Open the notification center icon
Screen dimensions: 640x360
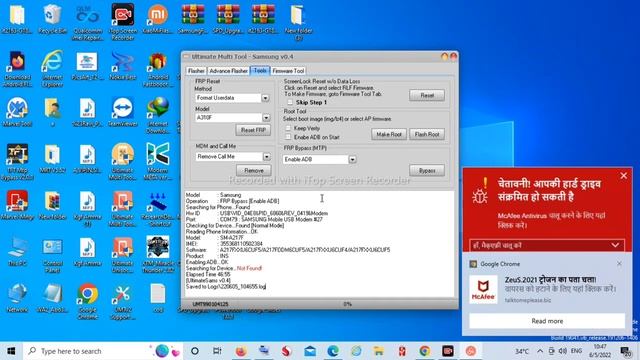[625, 351]
